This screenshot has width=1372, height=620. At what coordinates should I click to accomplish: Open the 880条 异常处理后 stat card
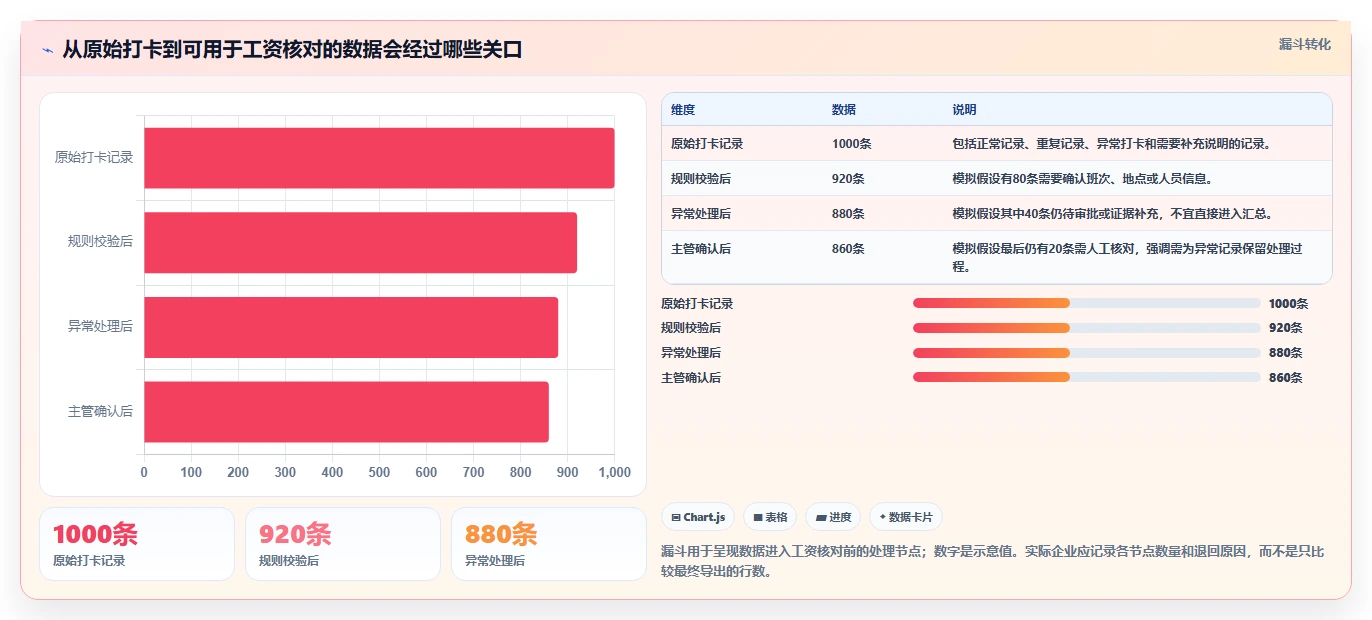[x=549, y=544]
